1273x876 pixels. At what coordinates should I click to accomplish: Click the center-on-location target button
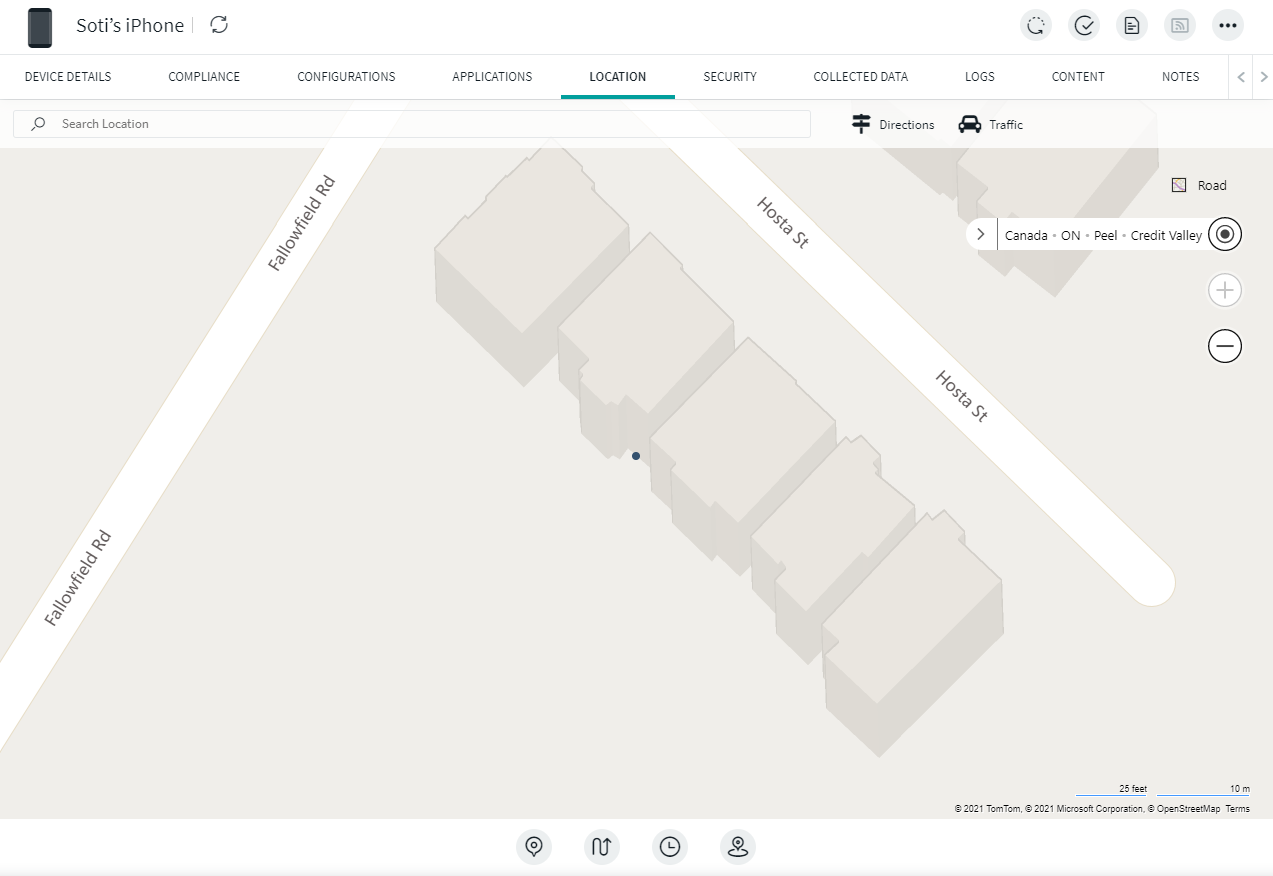(x=1225, y=235)
